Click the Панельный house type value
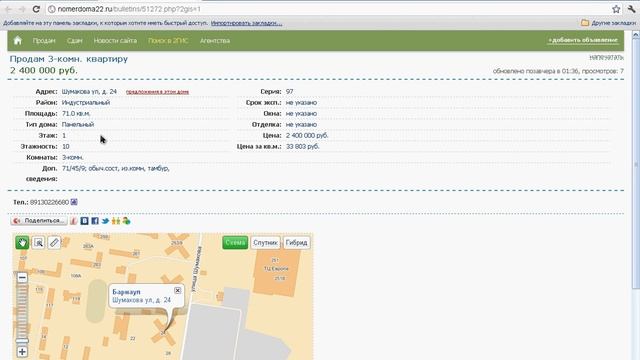Screen dimensions: 640x360 78,124
